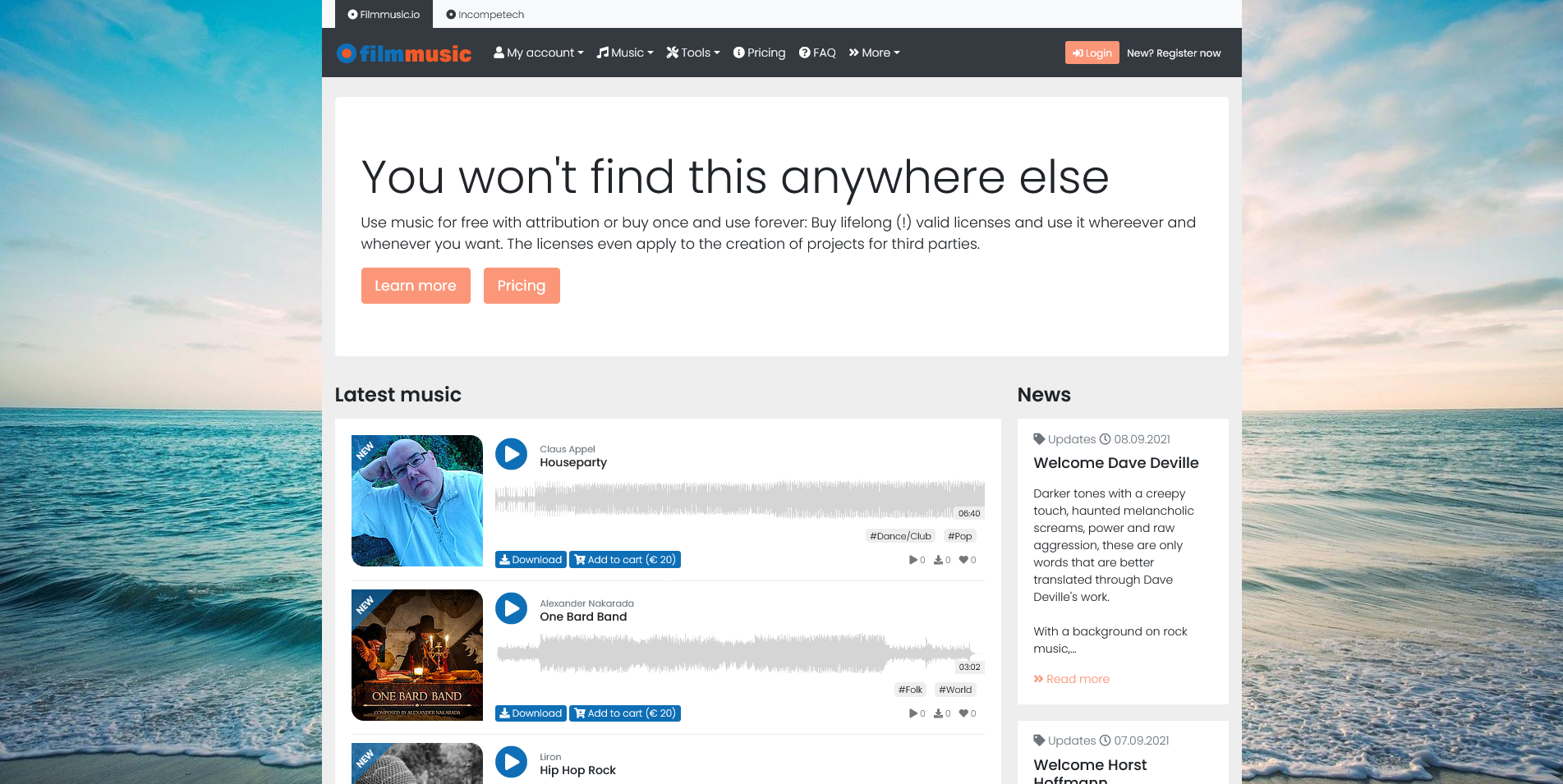Open Welcome Dave Deville news headline
Image resolution: width=1563 pixels, height=784 pixels.
coord(1116,463)
